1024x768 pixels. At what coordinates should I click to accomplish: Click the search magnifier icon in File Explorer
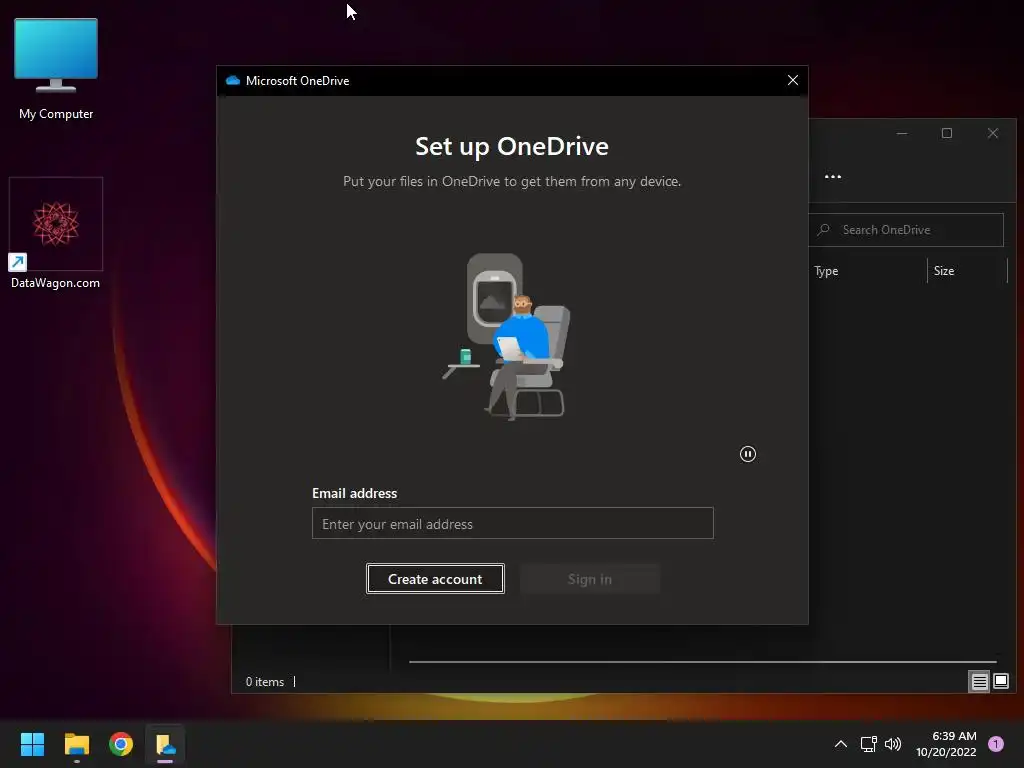[824, 230]
